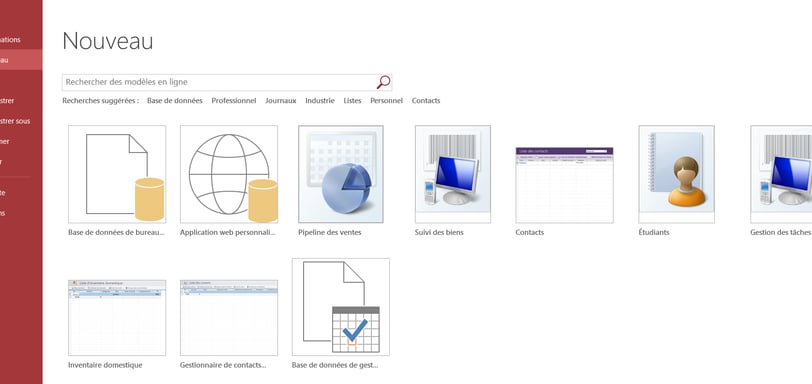Open the Contacts template thumbnail

(x=564, y=185)
